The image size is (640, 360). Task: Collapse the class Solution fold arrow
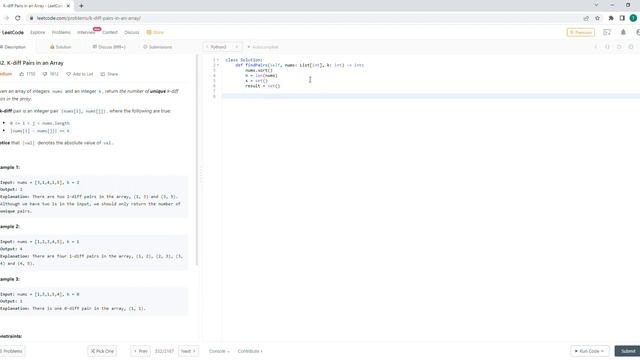point(218,60)
